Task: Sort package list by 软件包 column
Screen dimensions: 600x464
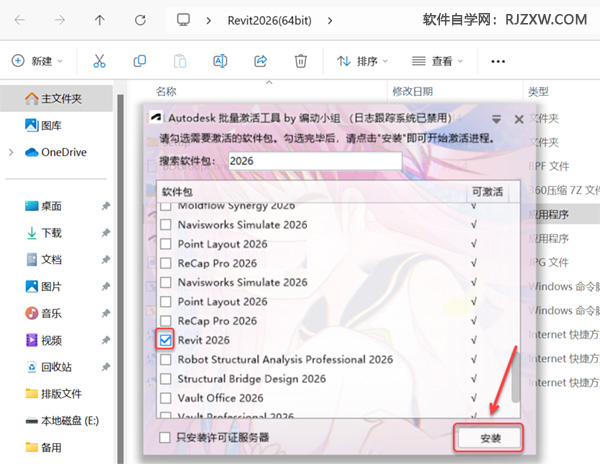Action: [311, 192]
